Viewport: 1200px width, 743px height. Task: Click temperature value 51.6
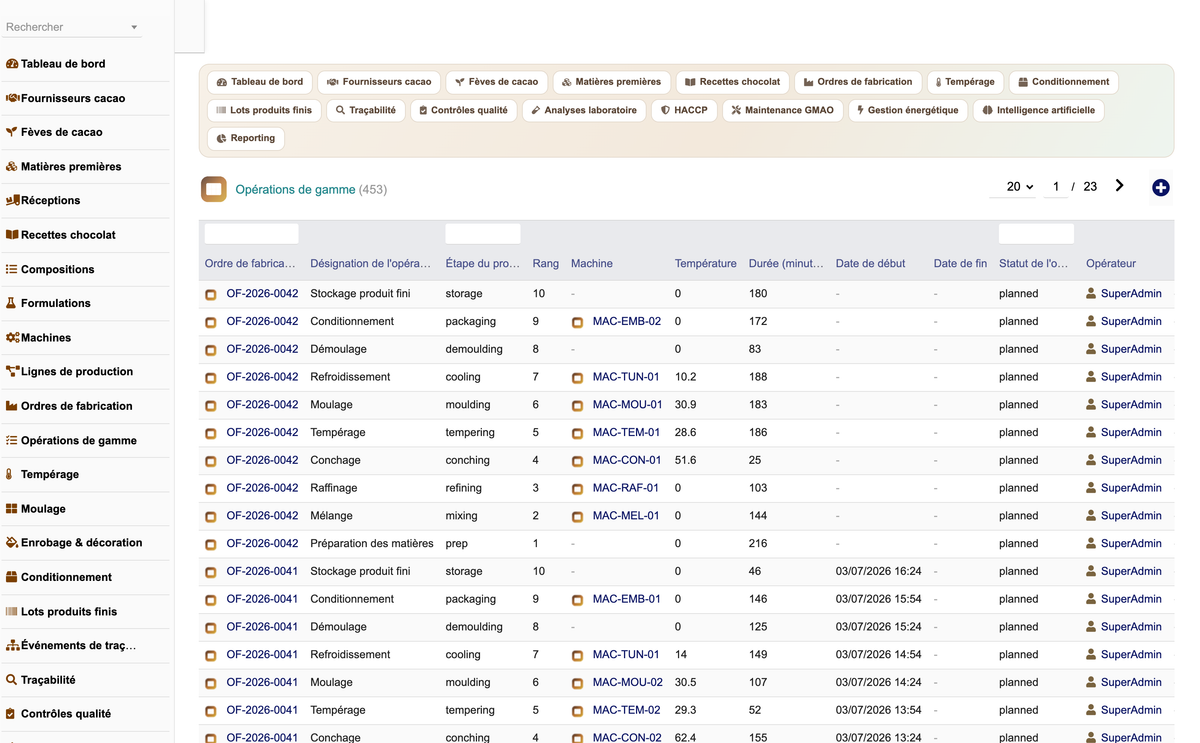pos(685,461)
